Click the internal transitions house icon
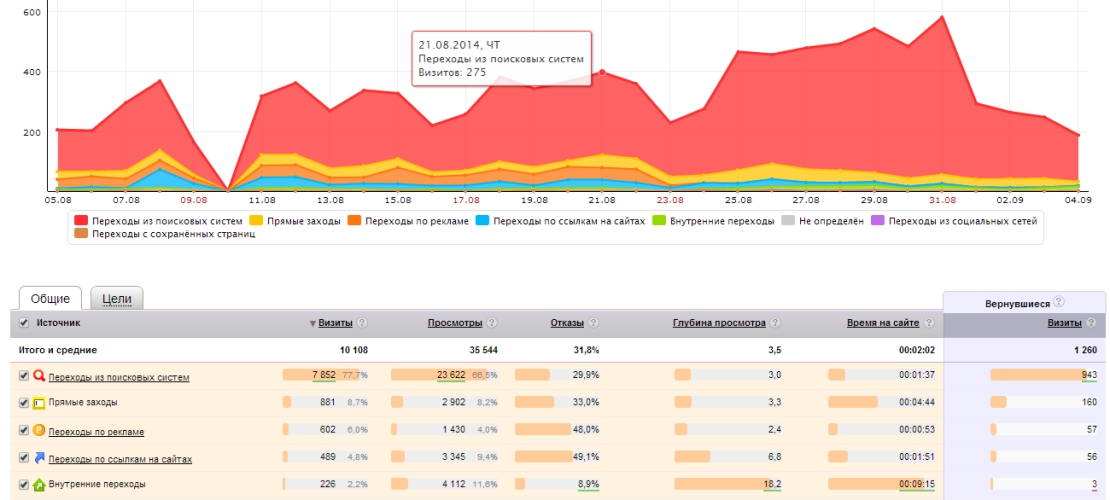The height and width of the screenshot is (500, 1110). coord(39,485)
